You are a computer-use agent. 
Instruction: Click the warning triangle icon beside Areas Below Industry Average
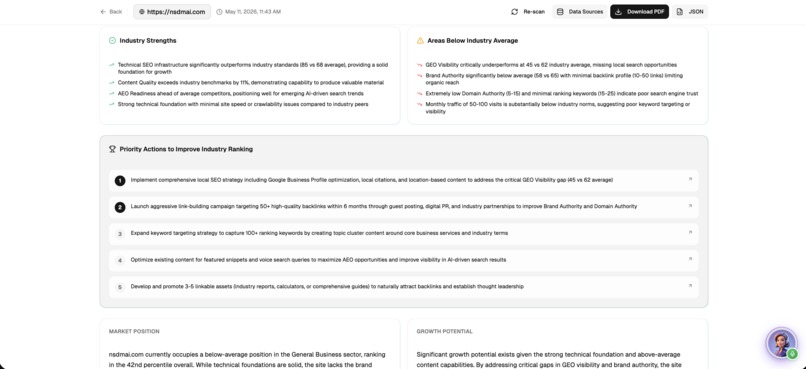[x=420, y=41]
